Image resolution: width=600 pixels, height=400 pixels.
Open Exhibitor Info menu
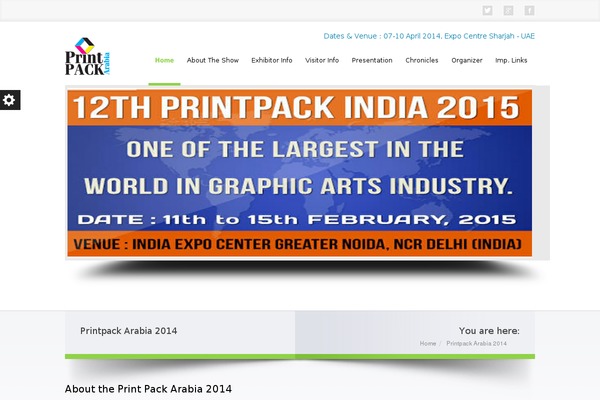pyautogui.click(x=272, y=60)
